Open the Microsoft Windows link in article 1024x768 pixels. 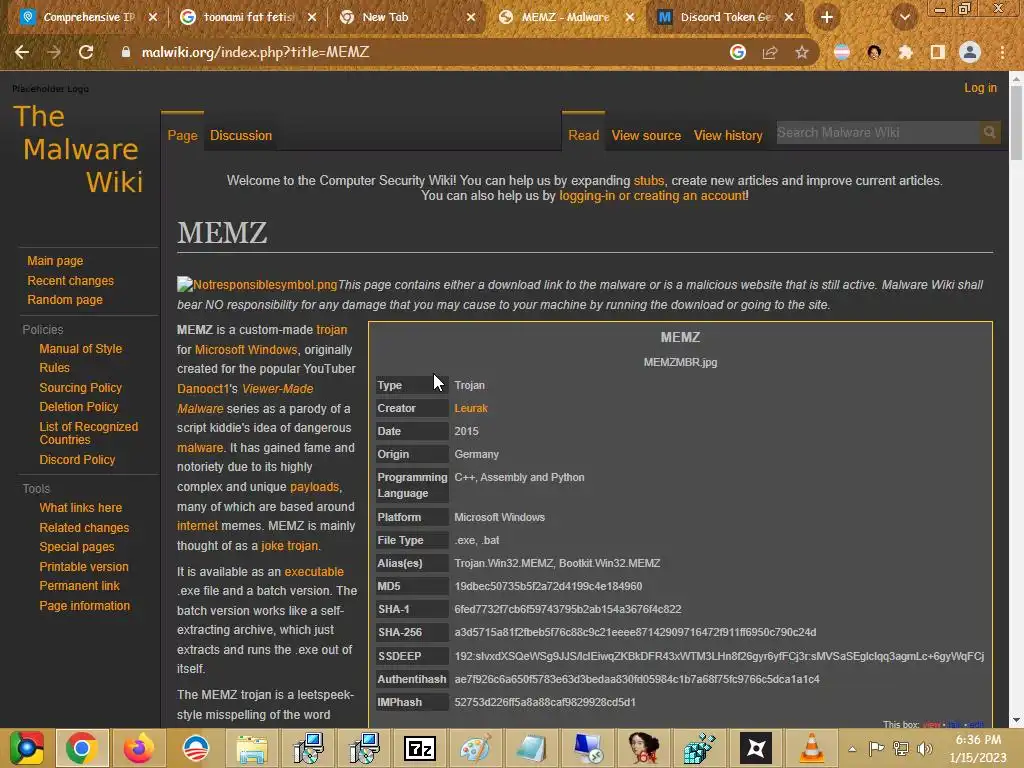coord(246,349)
